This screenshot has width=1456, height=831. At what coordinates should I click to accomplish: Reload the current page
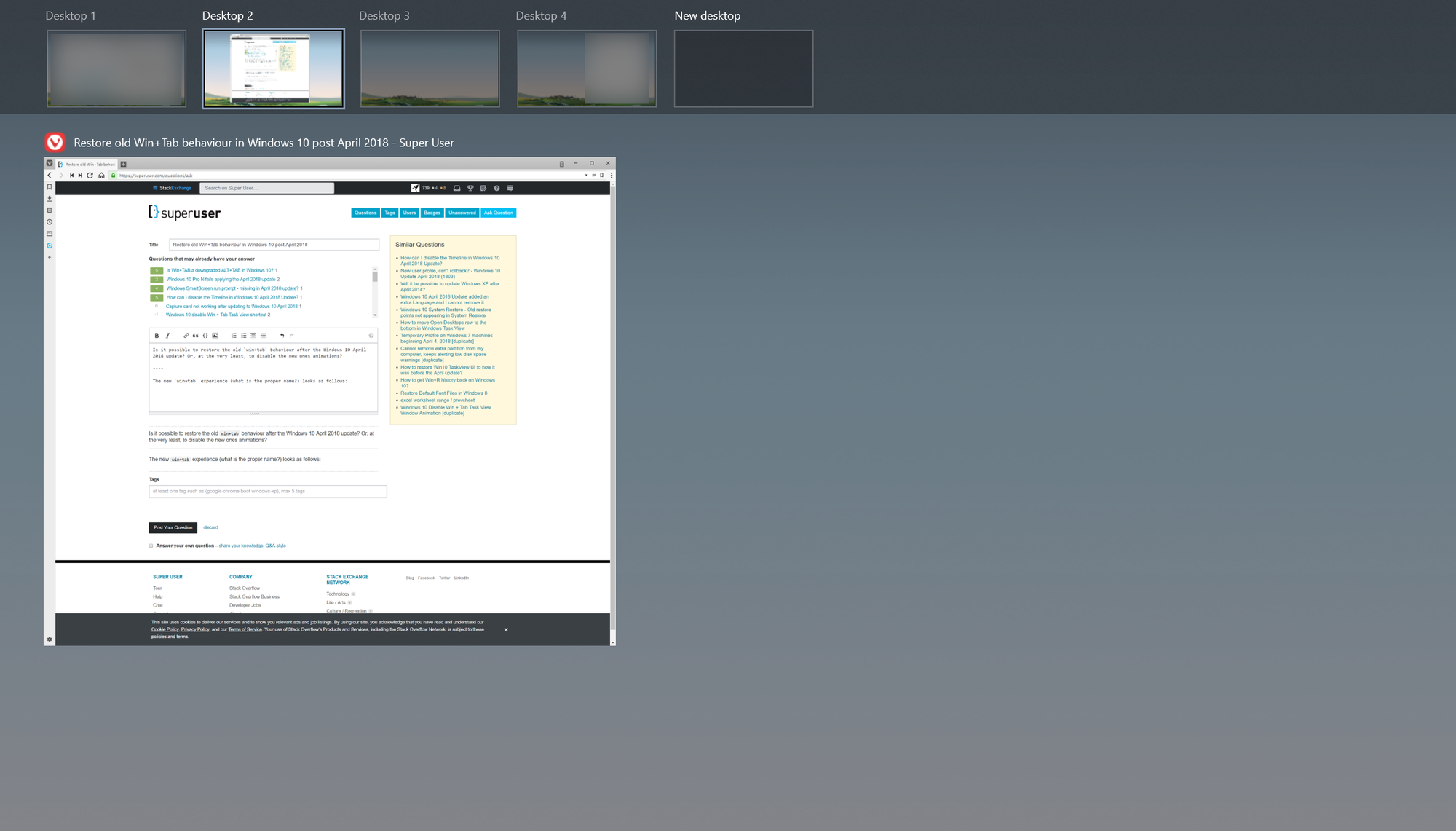(x=90, y=176)
